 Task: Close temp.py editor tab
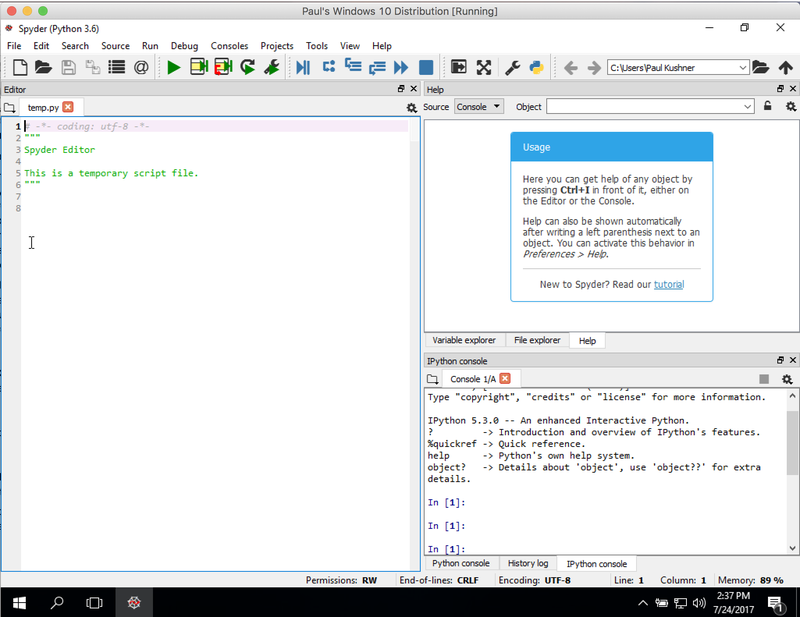pos(68,107)
